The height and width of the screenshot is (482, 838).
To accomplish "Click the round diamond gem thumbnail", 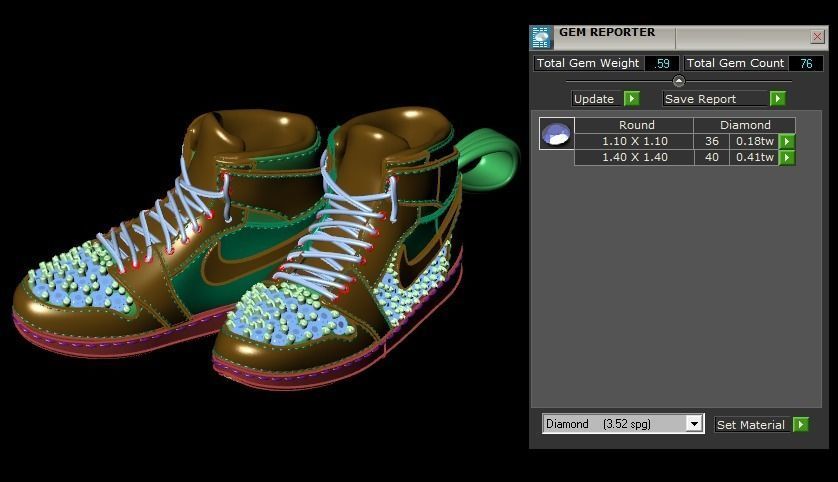I will click(556, 134).
